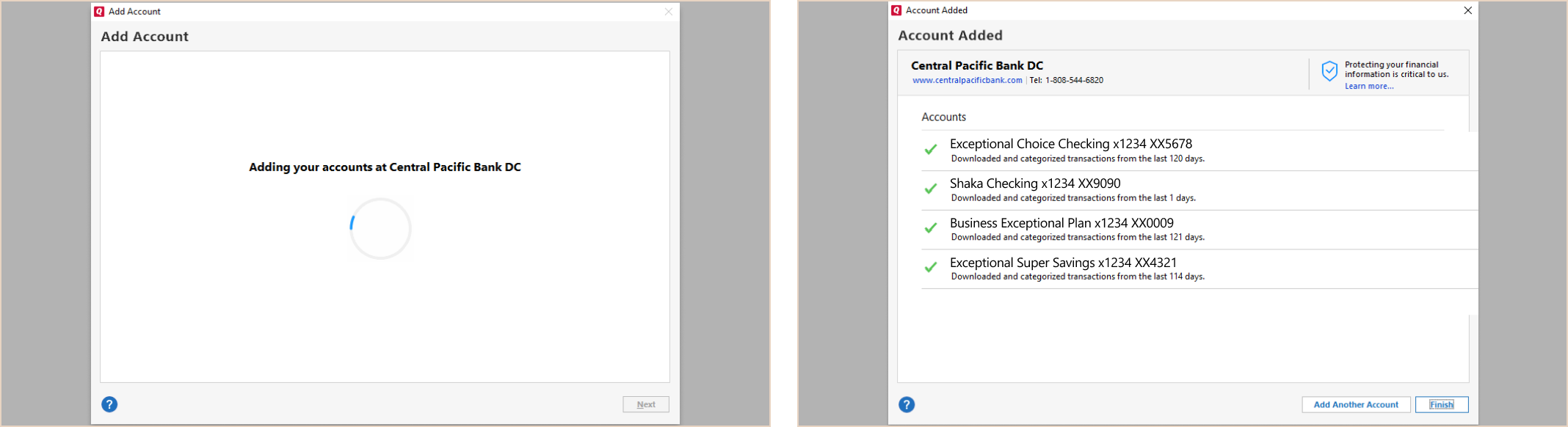The height and width of the screenshot is (427, 1568).
Task: Click green checkmark beside Exceptional Choice Checking
Action: click(931, 150)
